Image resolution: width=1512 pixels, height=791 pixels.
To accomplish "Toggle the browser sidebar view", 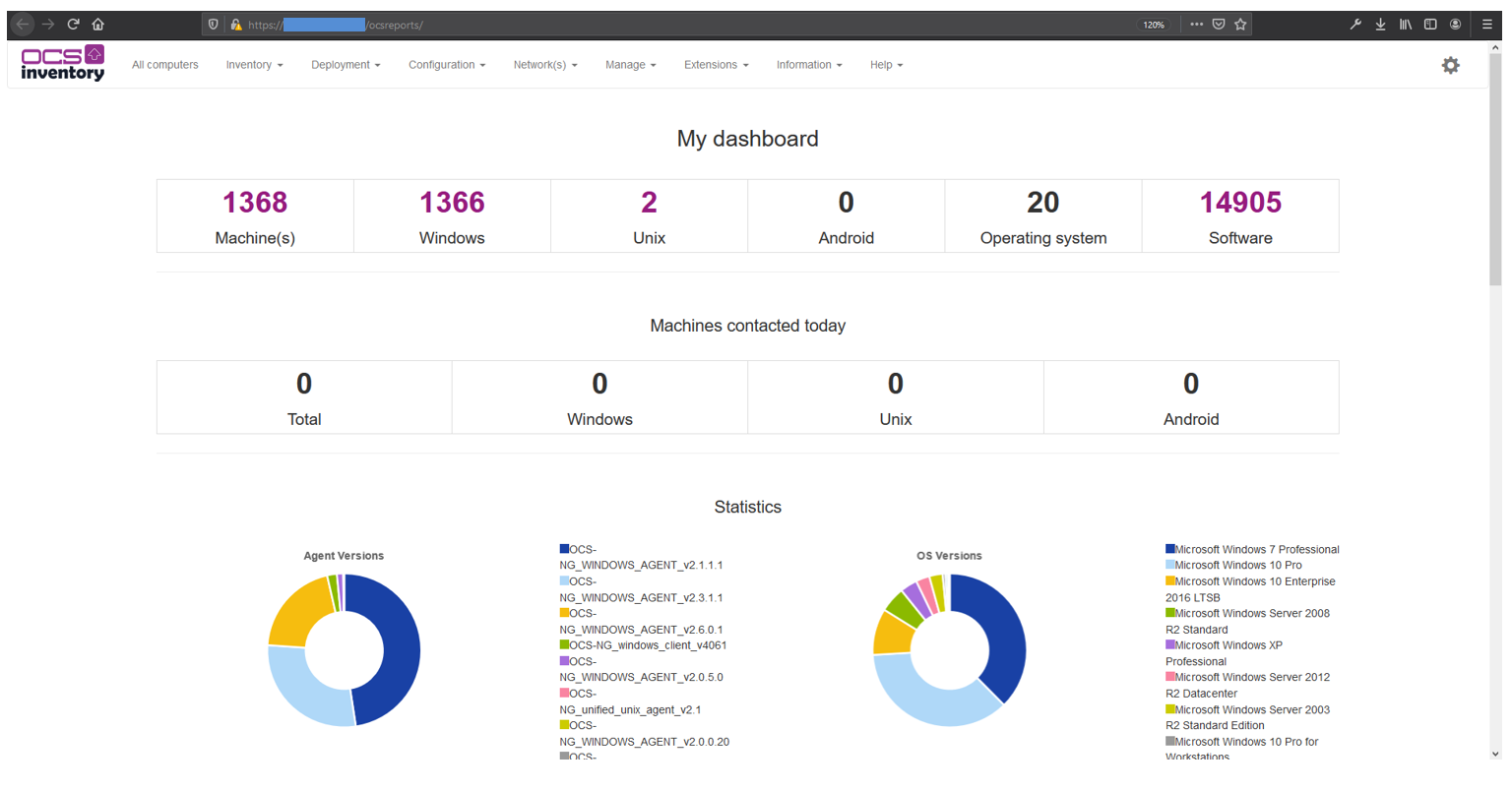I will pos(1430,25).
